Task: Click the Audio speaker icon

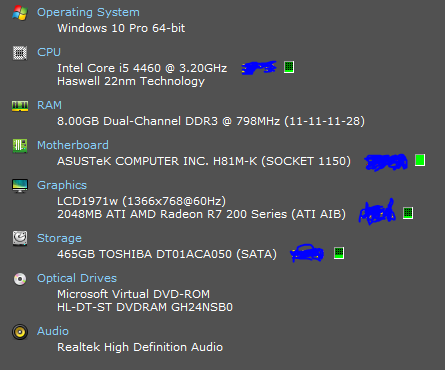Action: pyautogui.click(x=20, y=332)
